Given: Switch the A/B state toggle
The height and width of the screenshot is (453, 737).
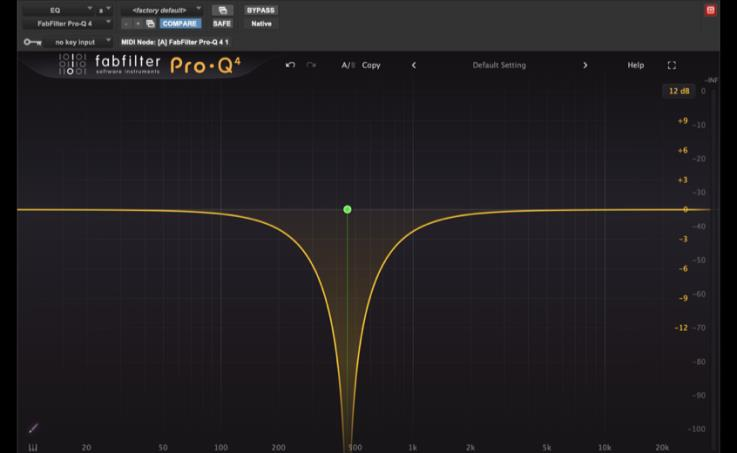Looking at the screenshot, I should pos(348,65).
